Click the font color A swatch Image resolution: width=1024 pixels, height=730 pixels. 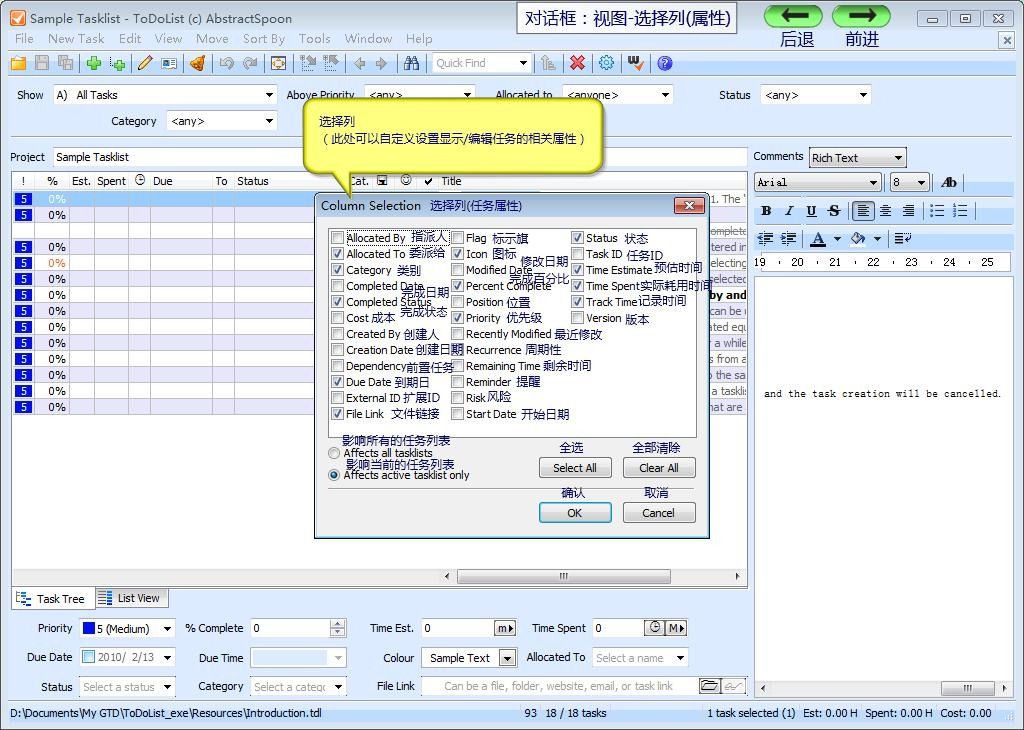(818, 239)
